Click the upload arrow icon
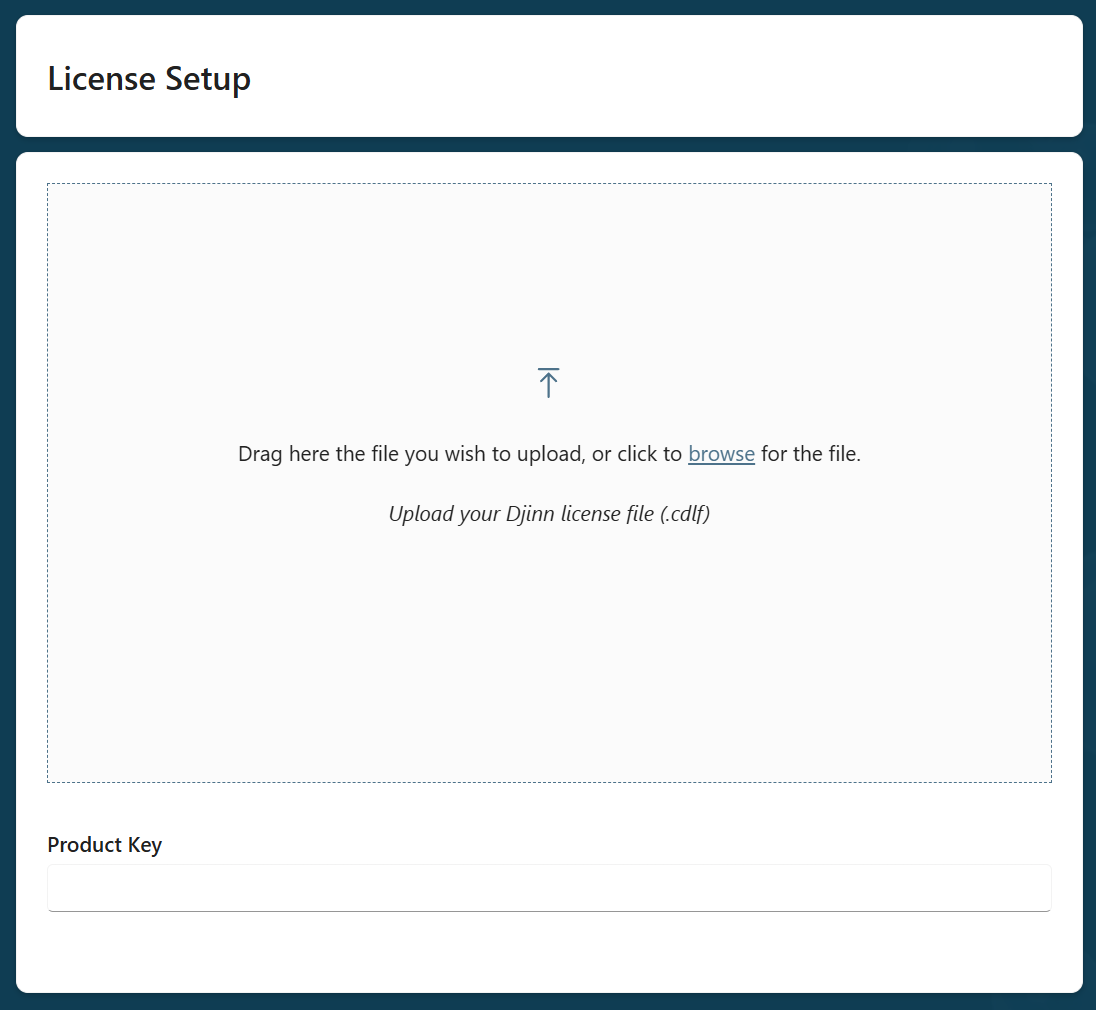 [x=548, y=383]
